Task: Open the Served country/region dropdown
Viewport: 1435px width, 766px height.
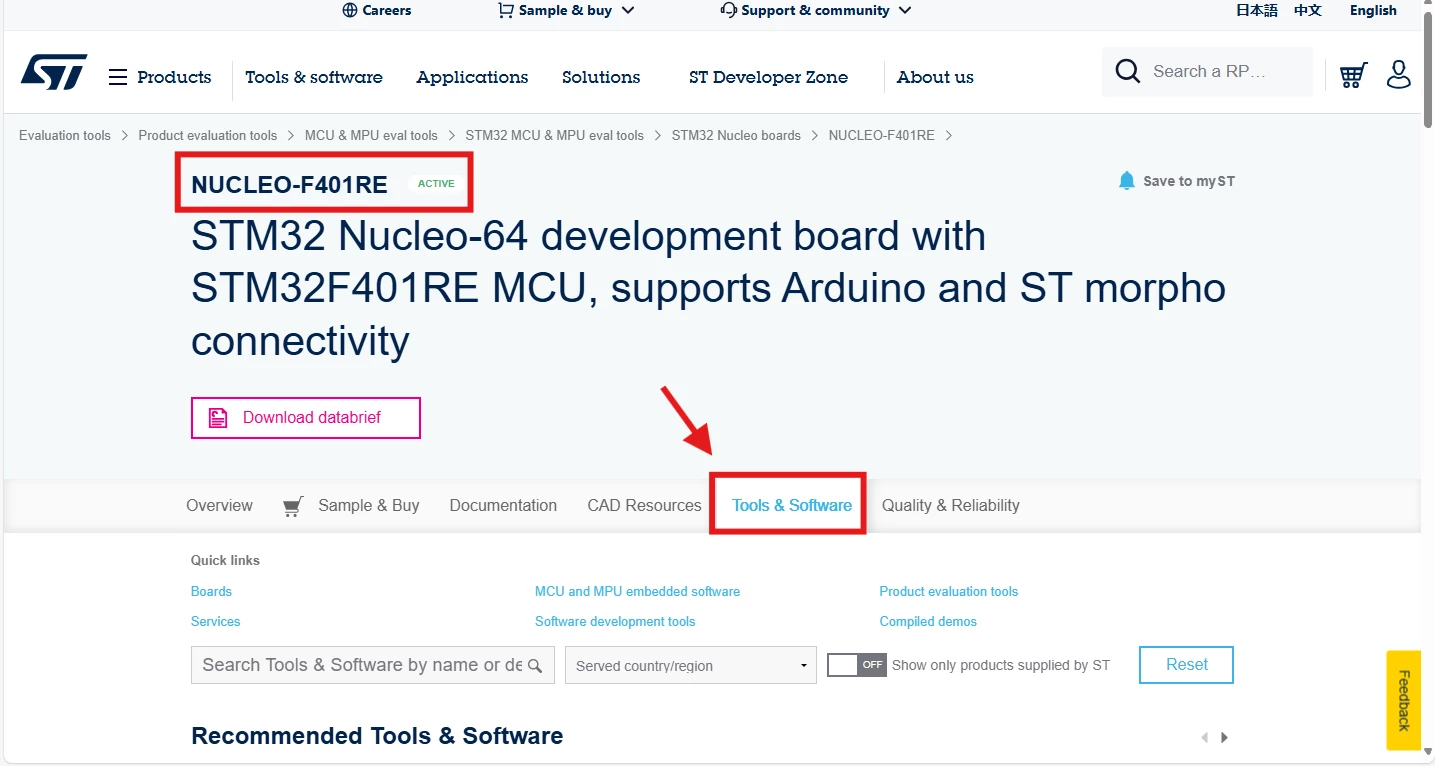Action: [691, 666]
